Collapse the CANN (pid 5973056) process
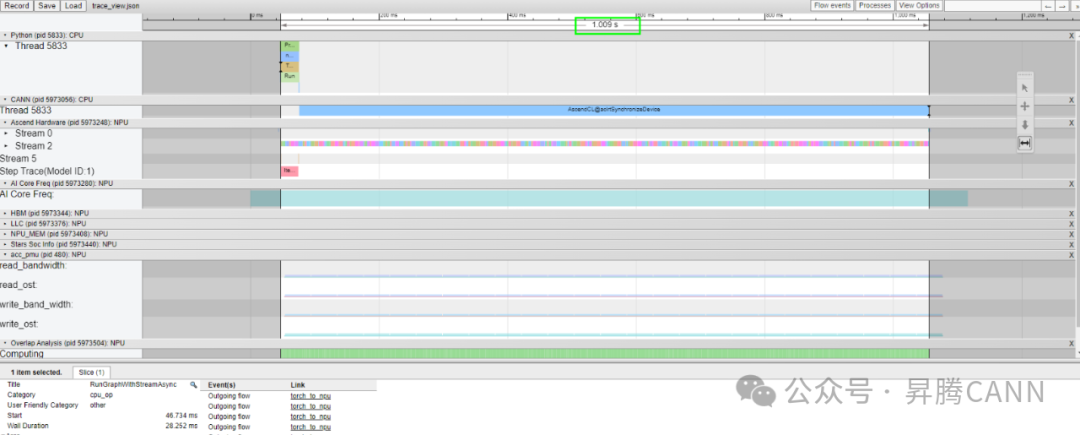Screen dimensions: 1080x435 tap(6, 100)
